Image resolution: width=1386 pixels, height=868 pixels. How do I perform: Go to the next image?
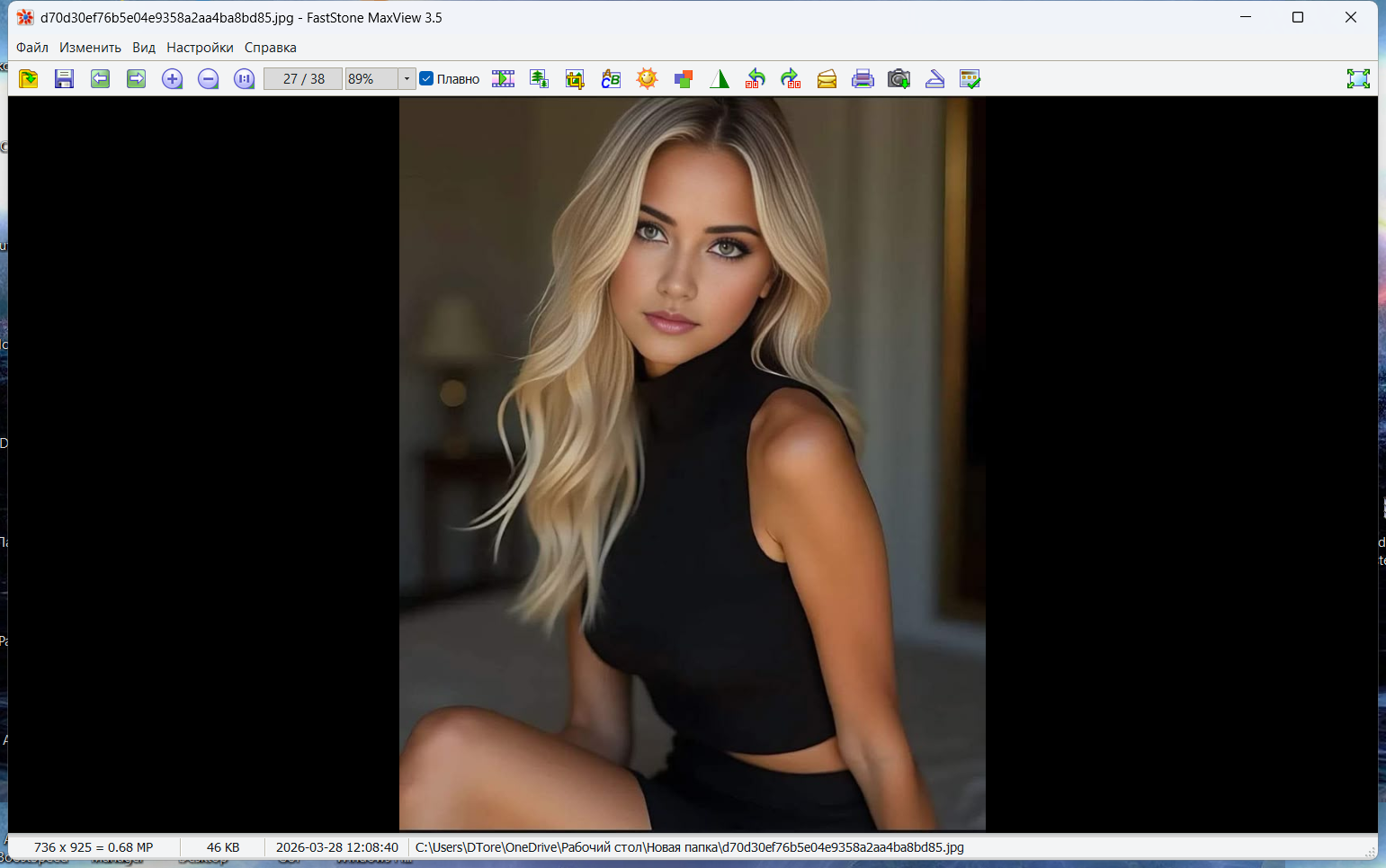tap(136, 79)
